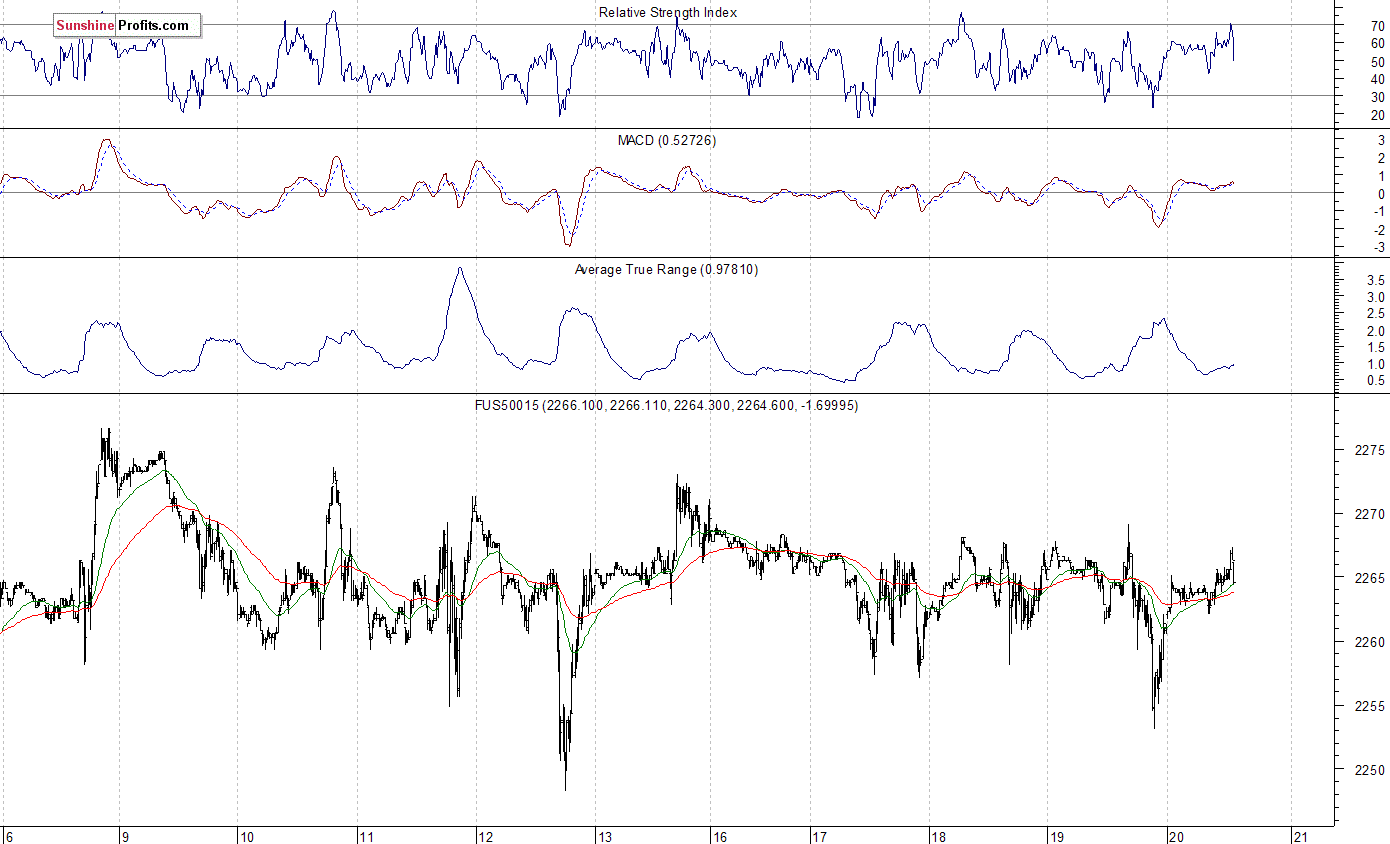Screen dimensions: 1390x844
Task: Click the 1.5 label on the ATR axis
Action: click(1375, 348)
